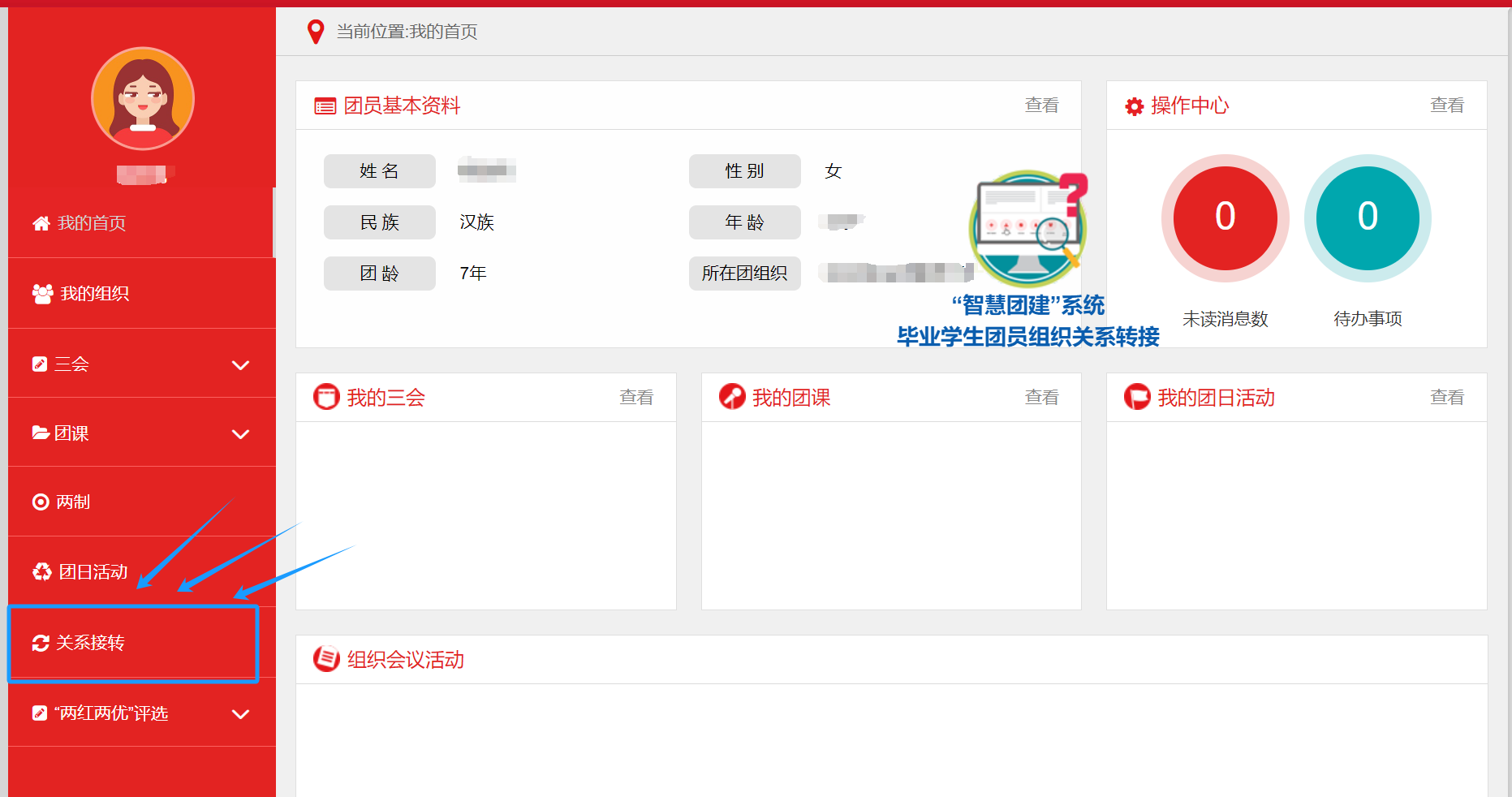Click 查看 link in 操作中心 panel
This screenshot has height=797, width=1512.
(1446, 106)
